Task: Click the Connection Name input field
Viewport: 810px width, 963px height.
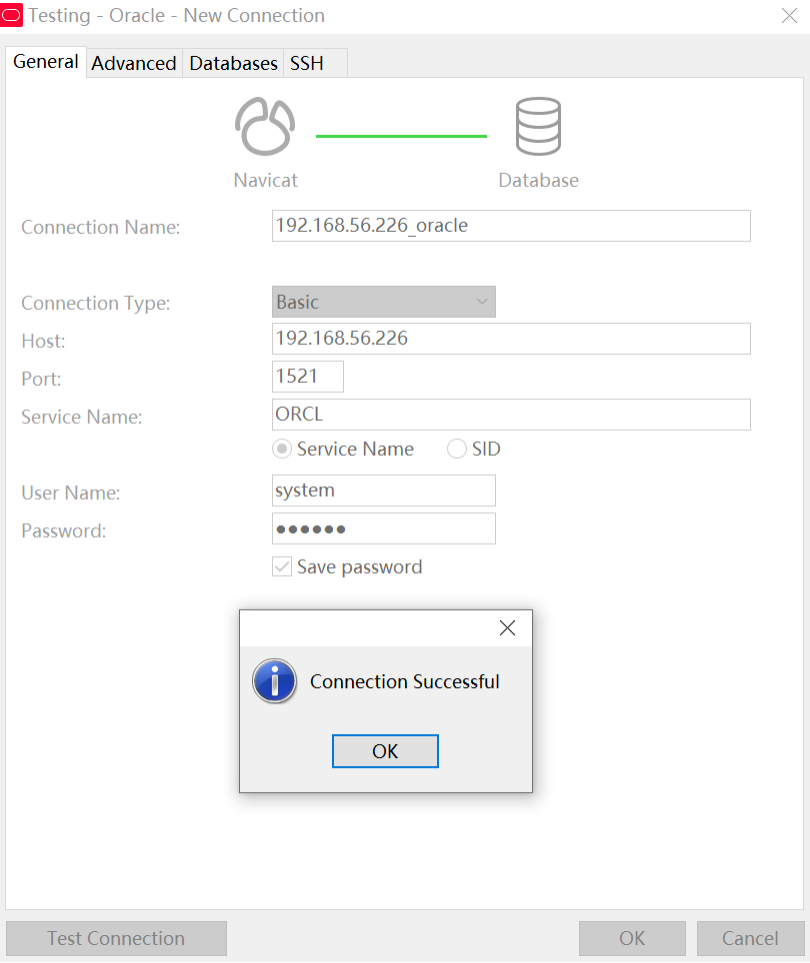Action: coord(511,225)
